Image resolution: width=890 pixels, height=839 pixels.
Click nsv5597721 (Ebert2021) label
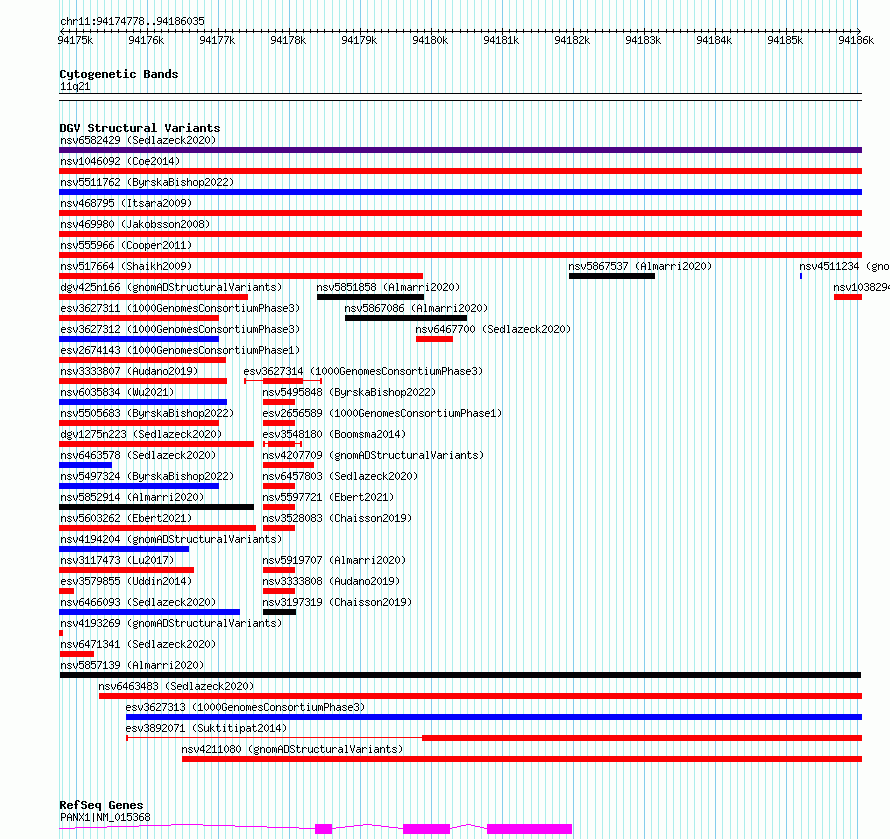328,497
